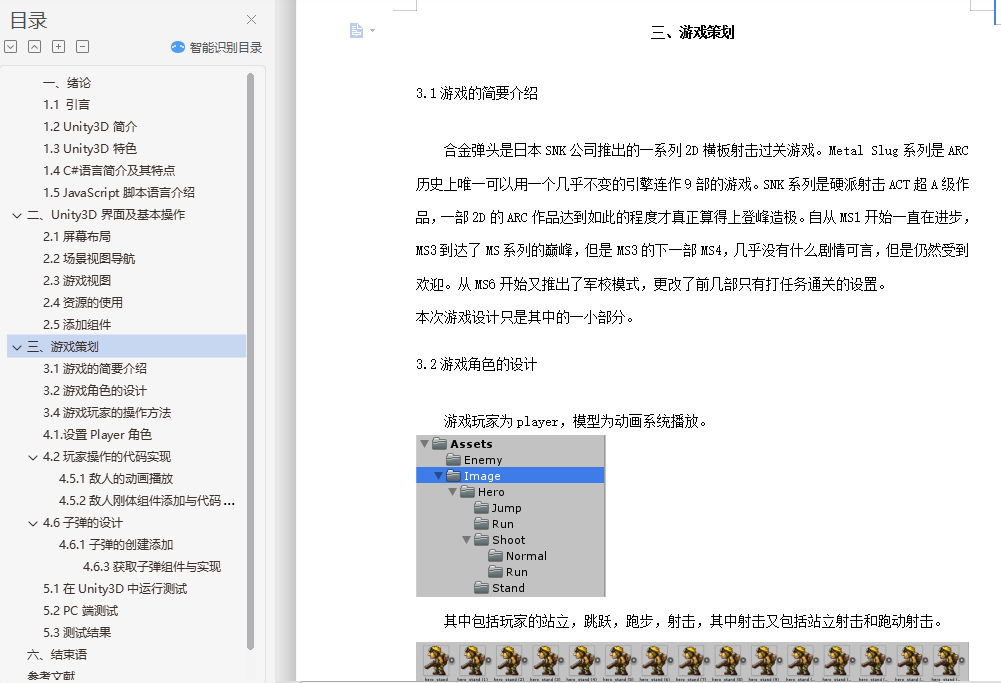Open 4.6.1 子弹的创建添加
This screenshot has height=683, width=1001.
pyautogui.click(x=116, y=545)
